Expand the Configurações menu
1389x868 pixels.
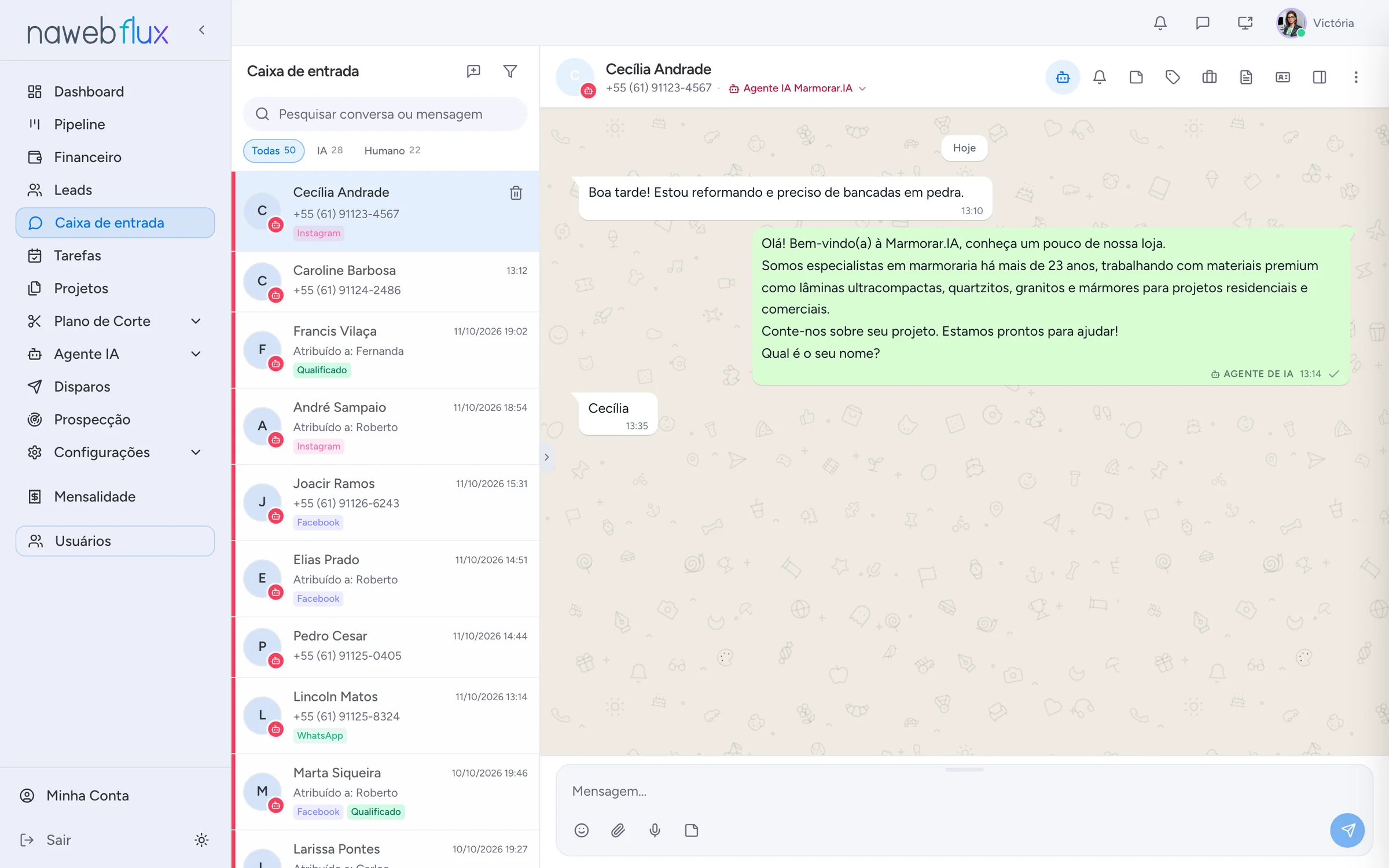pyautogui.click(x=196, y=453)
